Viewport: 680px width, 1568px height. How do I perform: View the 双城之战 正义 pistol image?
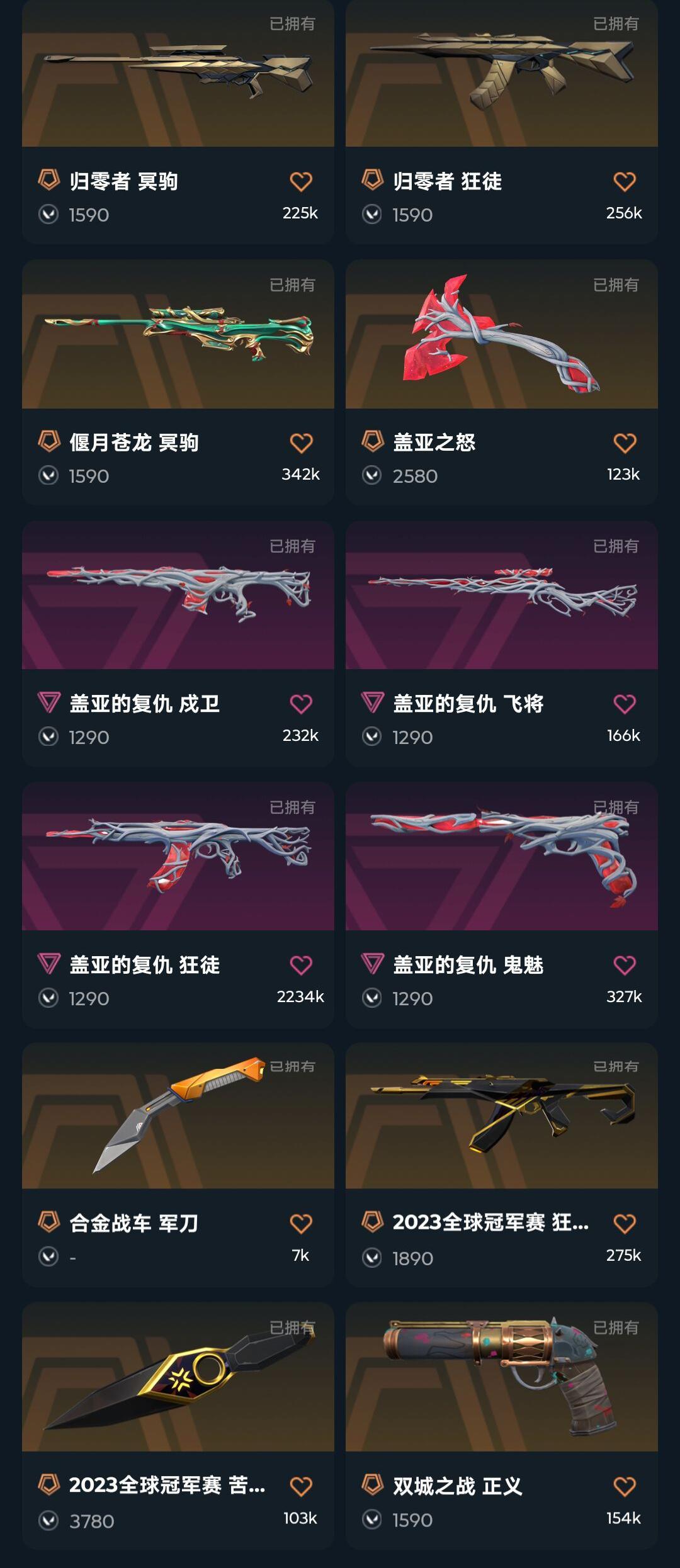(x=502, y=1377)
